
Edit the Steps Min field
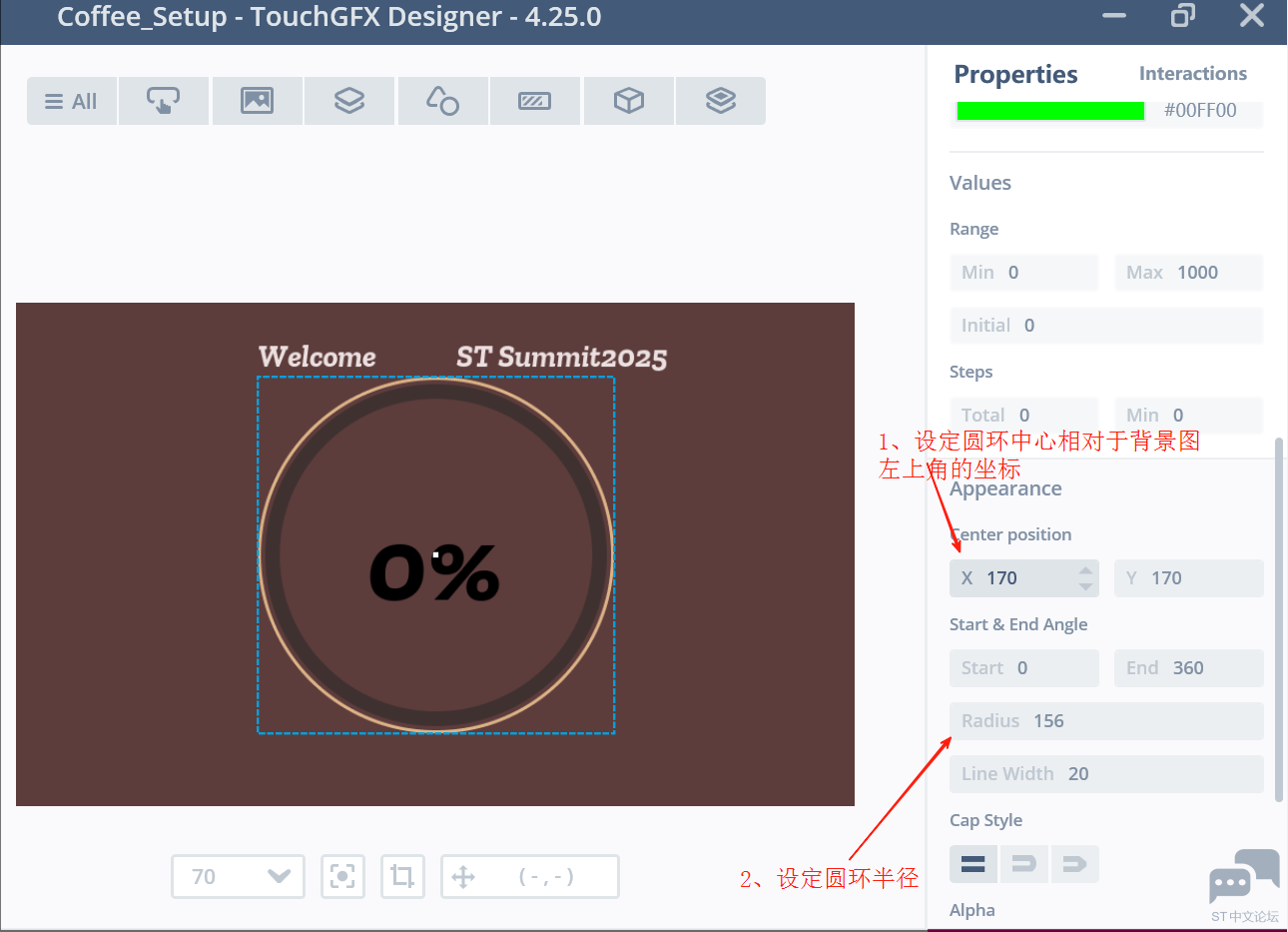(1189, 415)
